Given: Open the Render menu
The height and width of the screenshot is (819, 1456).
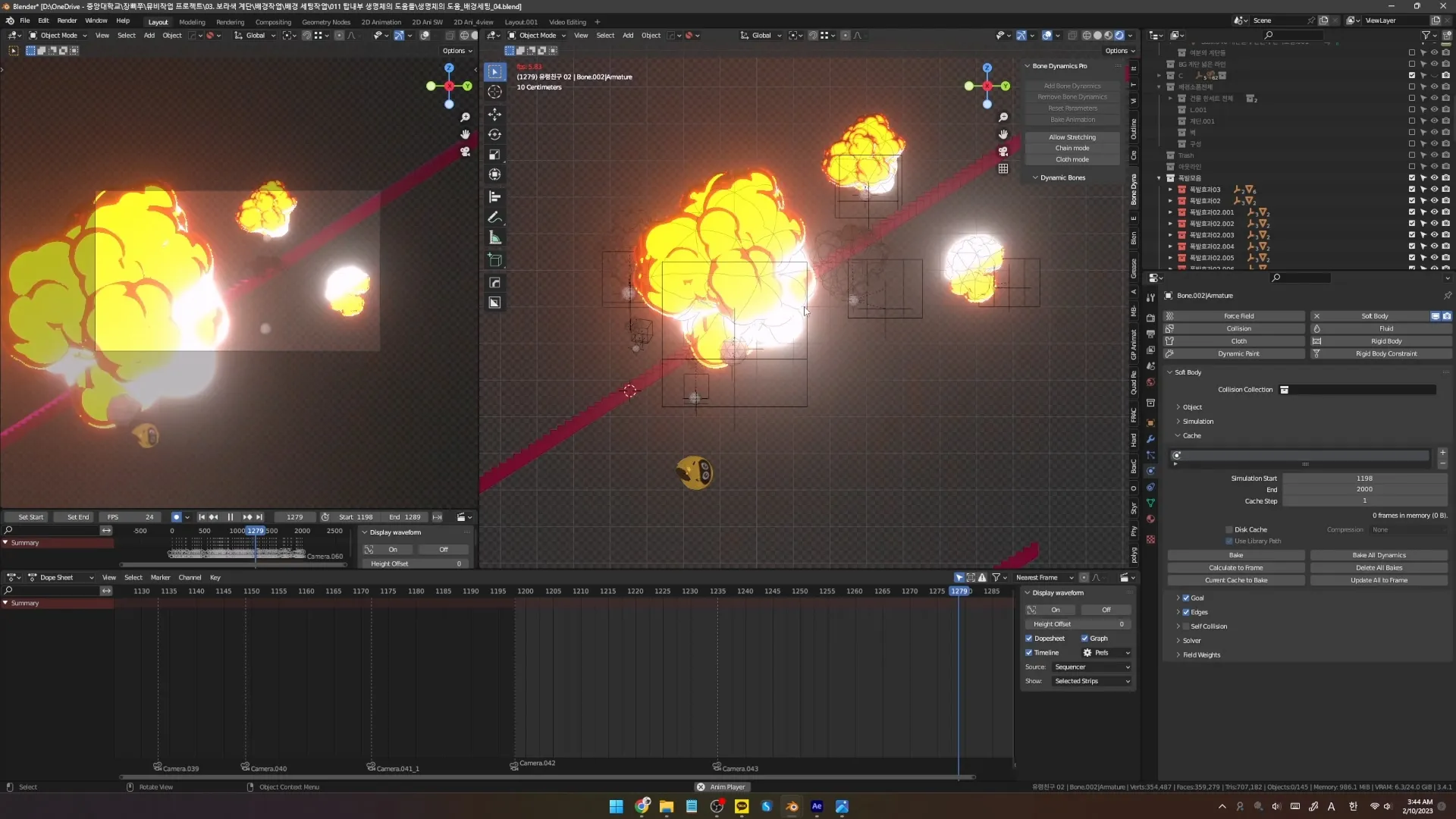Looking at the screenshot, I should pos(67,21).
